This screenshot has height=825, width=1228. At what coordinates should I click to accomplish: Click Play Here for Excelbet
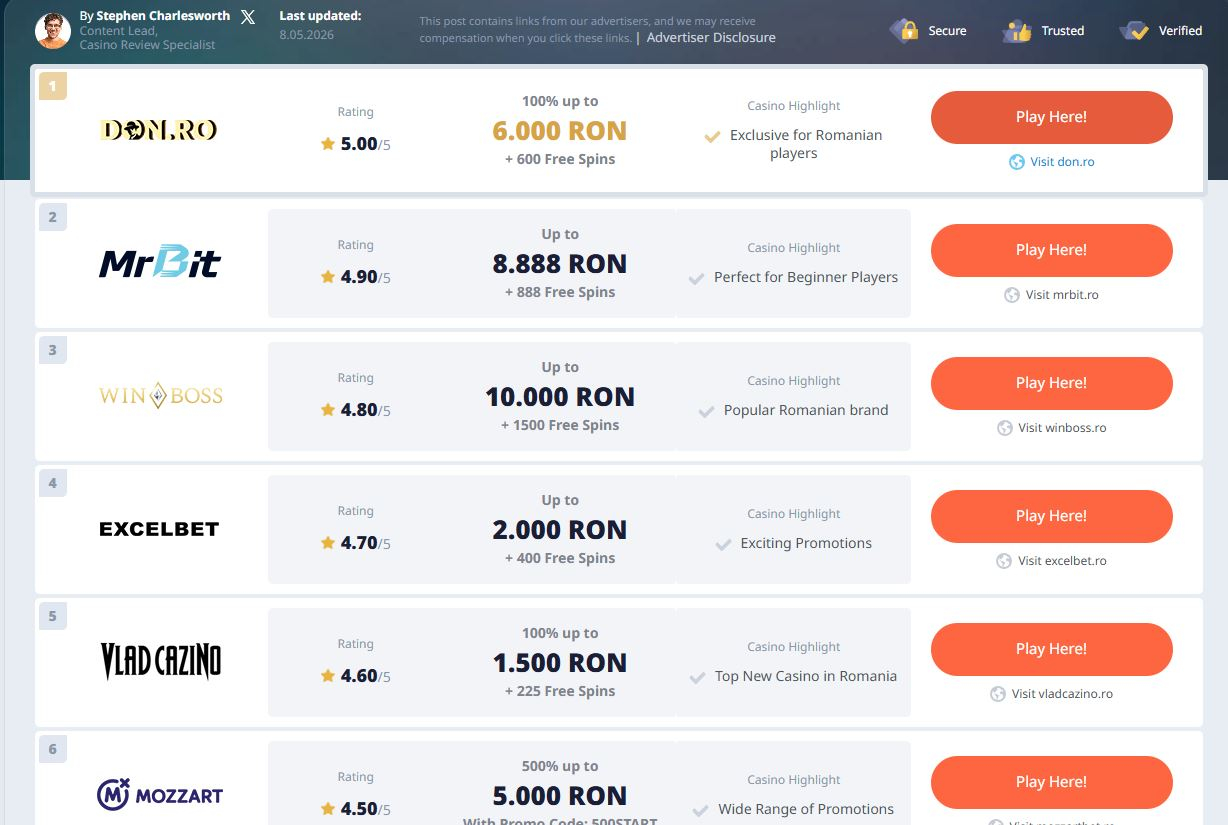coord(1051,516)
